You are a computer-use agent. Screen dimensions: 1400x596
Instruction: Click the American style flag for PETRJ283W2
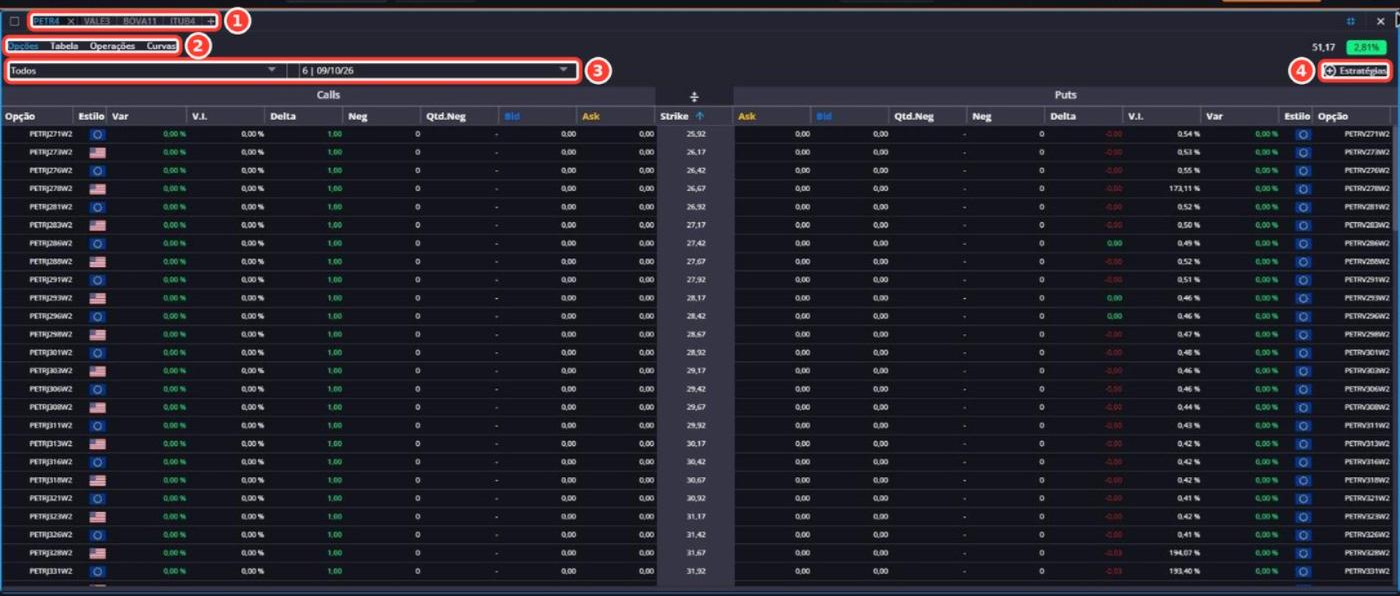97,225
